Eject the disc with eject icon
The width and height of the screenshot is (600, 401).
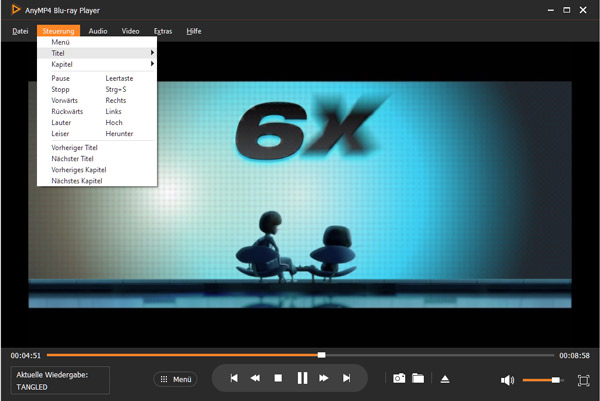(445, 379)
